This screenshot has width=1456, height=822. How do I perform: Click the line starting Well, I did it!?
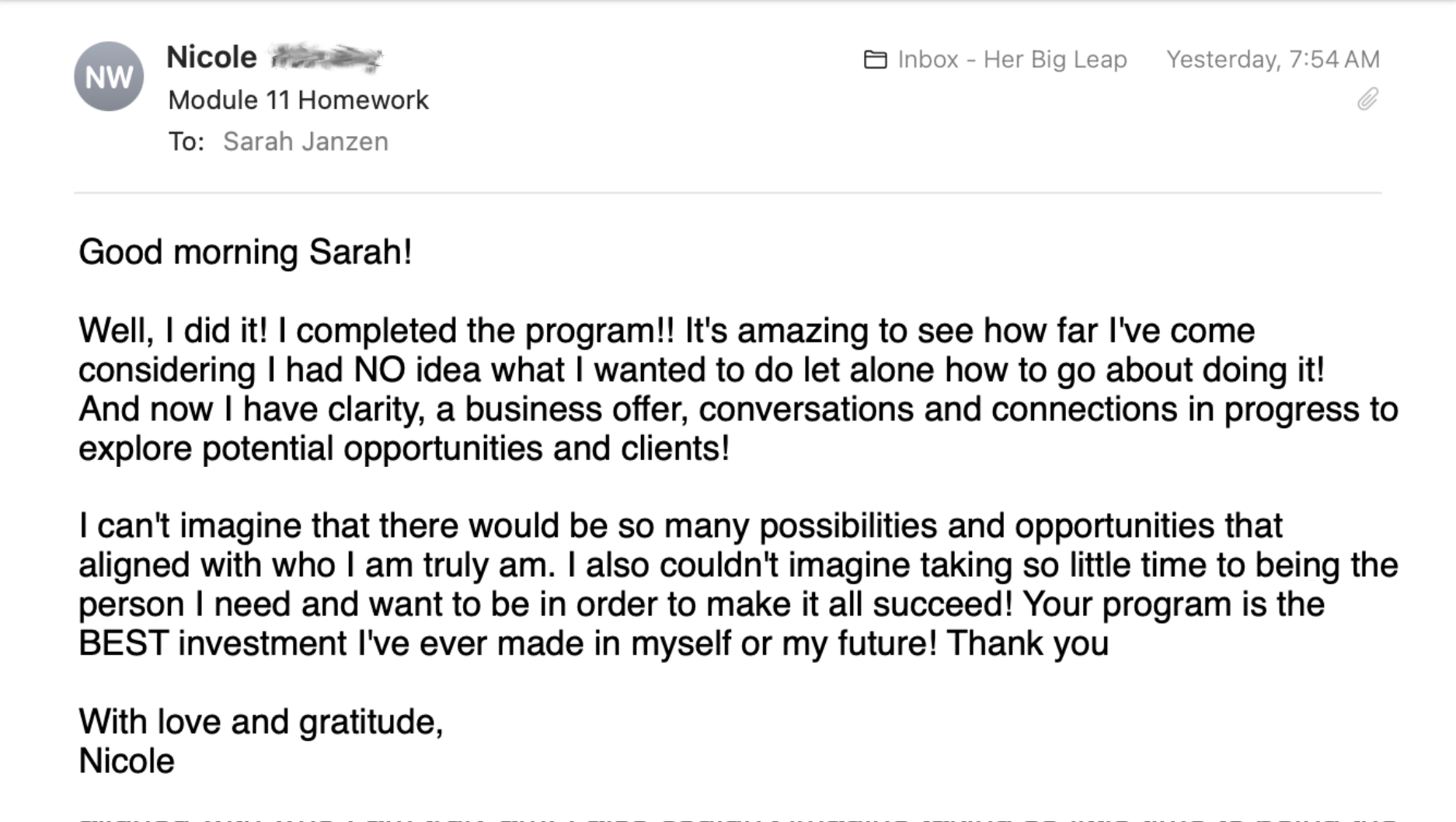coord(667,331)
